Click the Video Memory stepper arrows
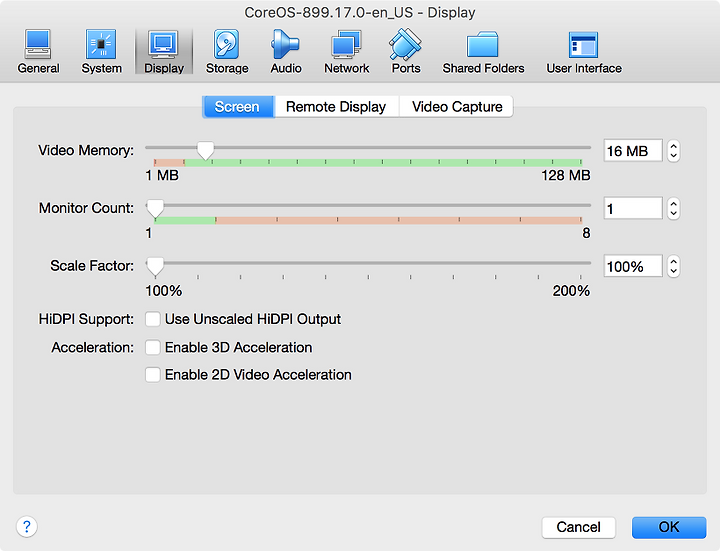The height and width of the screenshot is (551, 720). click(x=674, y=151)
